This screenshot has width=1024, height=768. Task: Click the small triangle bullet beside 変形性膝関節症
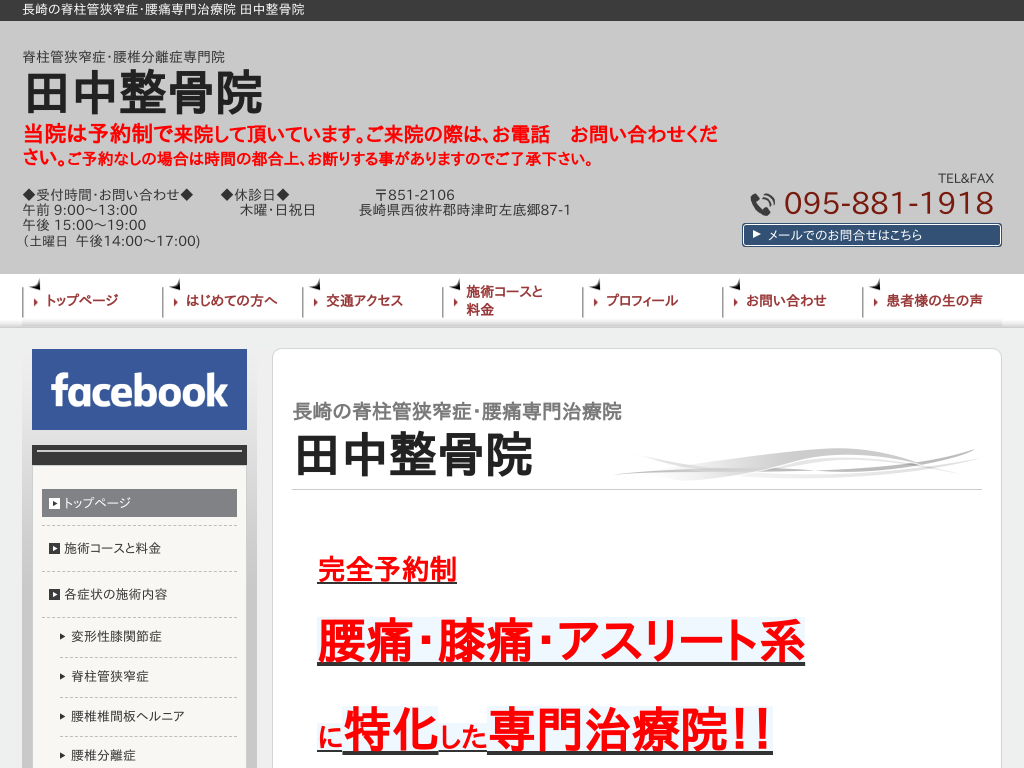pos(62,637)
